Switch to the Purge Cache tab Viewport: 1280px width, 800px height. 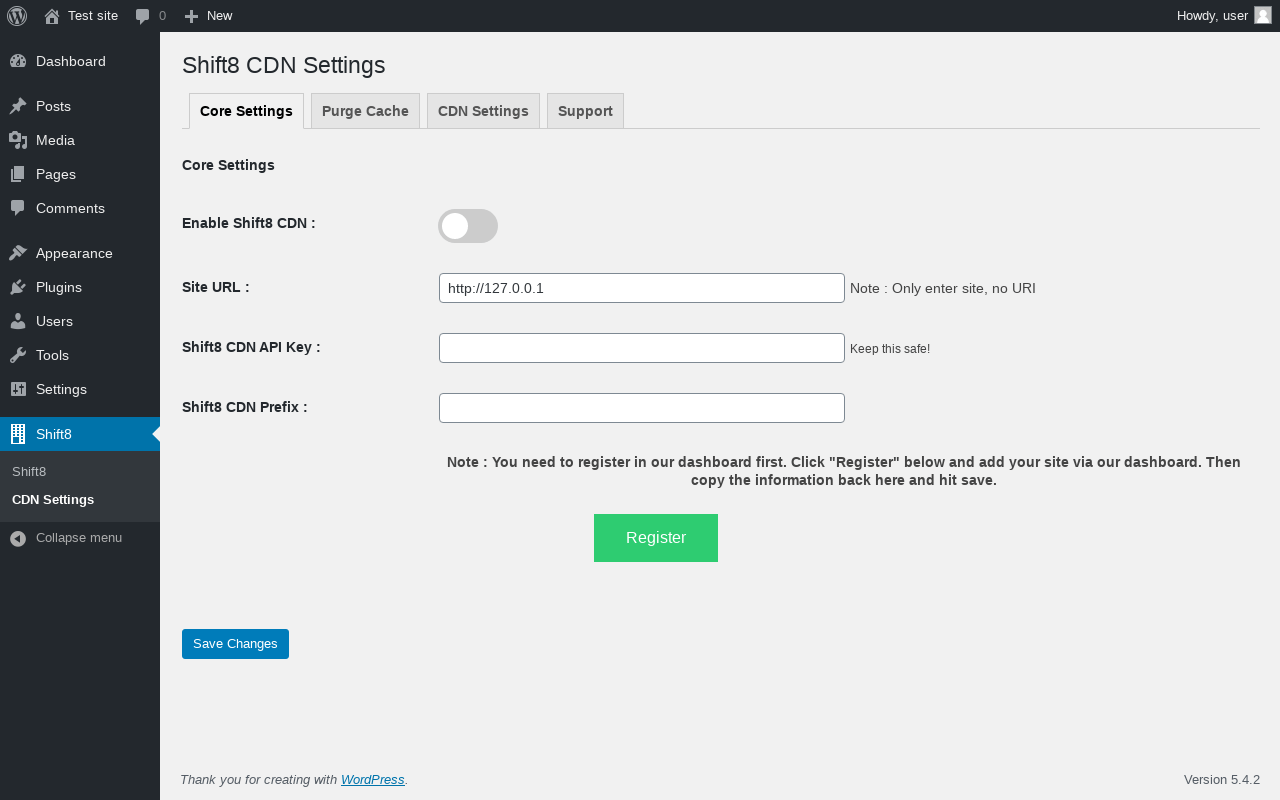click(x=365, y=111)
